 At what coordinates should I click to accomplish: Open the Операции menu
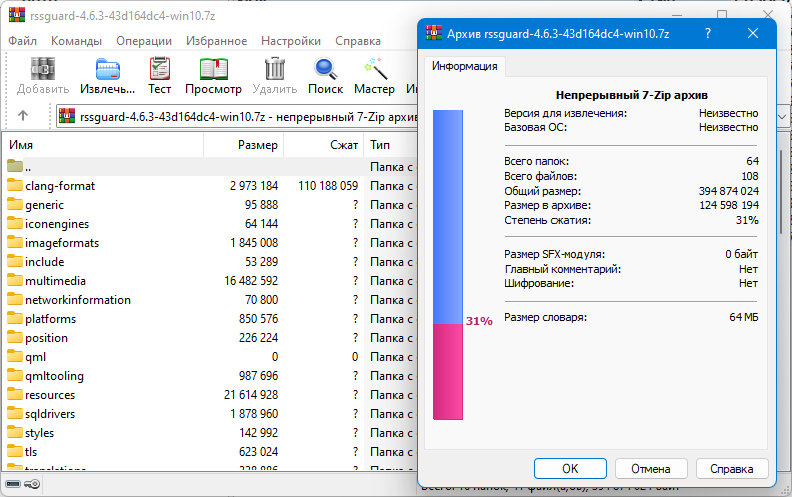point(144,41)
